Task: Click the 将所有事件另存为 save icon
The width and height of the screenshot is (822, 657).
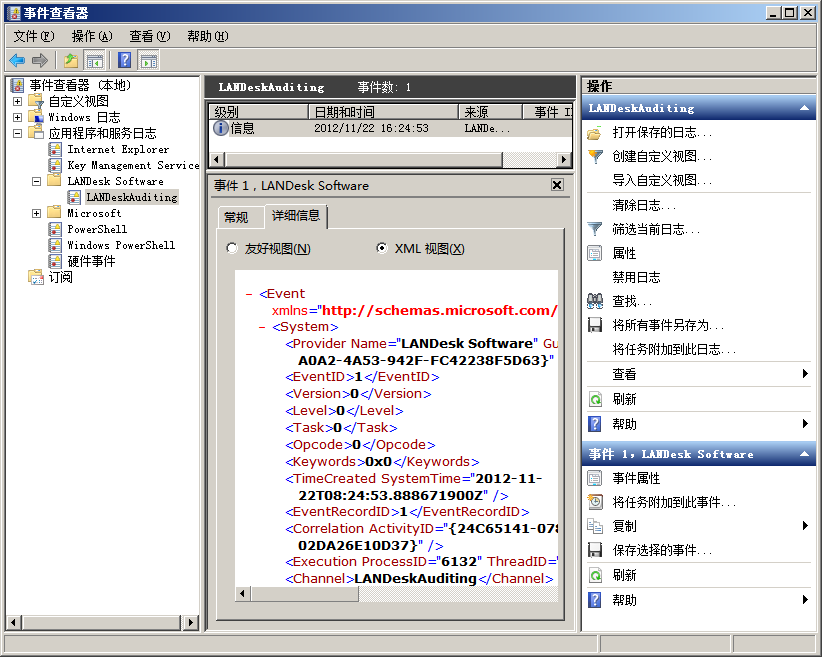Action: pyautogui.click(x=594, y=325)
